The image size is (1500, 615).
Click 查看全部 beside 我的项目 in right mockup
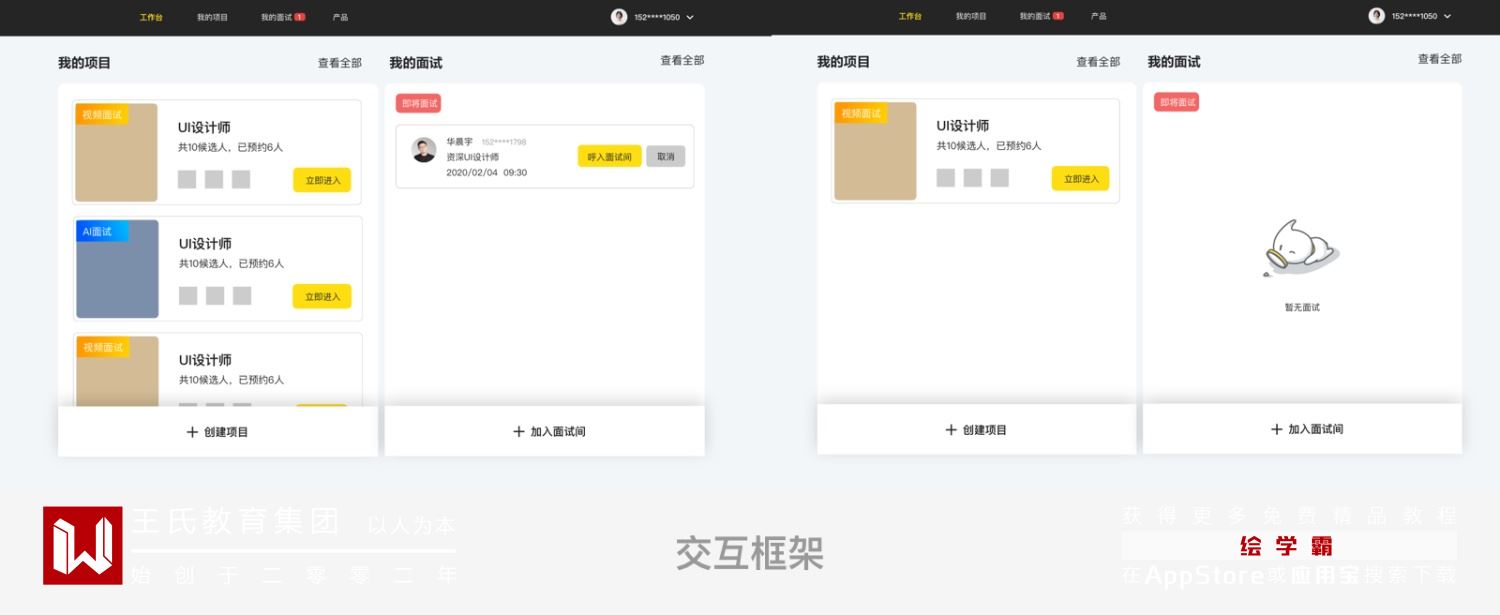[1098, 62]
